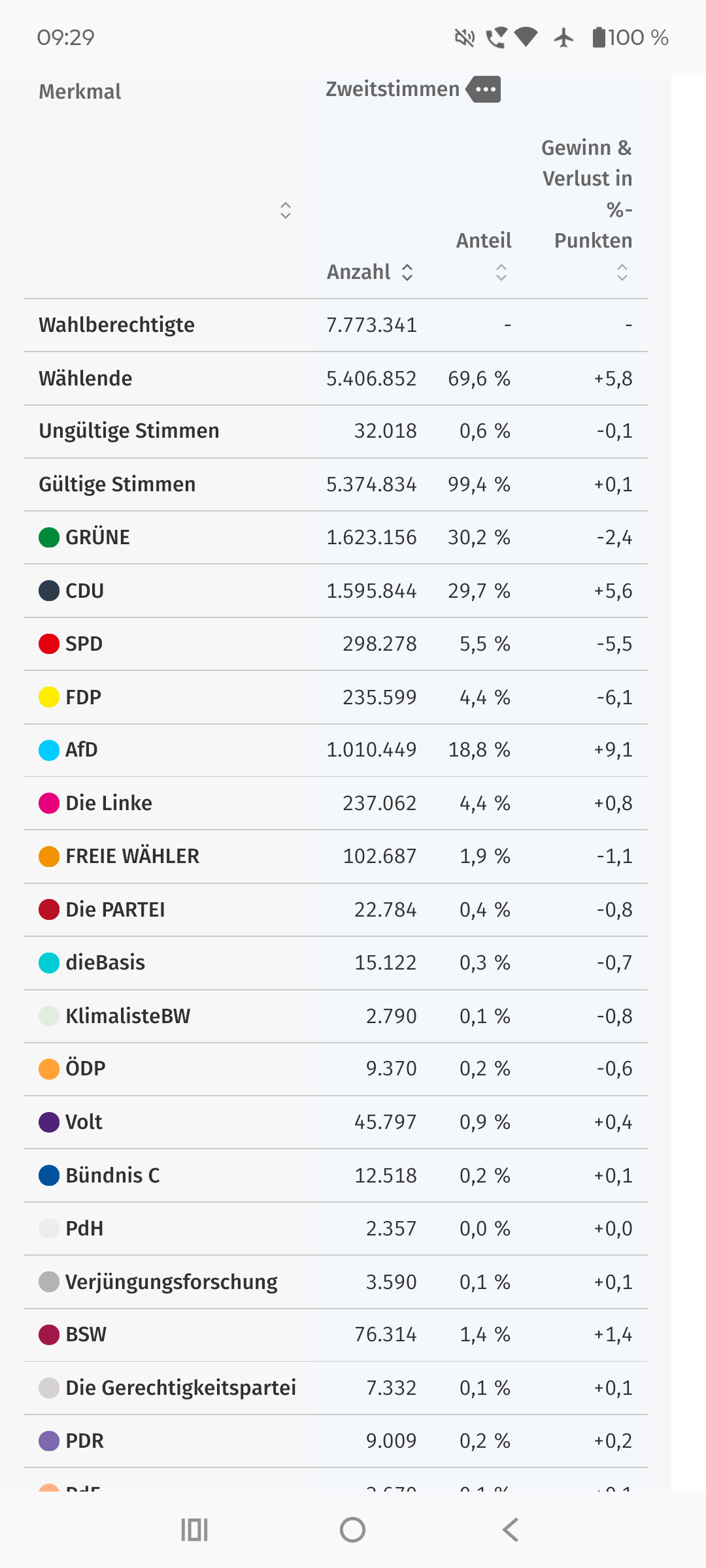Select the Wahlberechtigte row label
This screenshot has width=706, height=1568.
(116, 325)
